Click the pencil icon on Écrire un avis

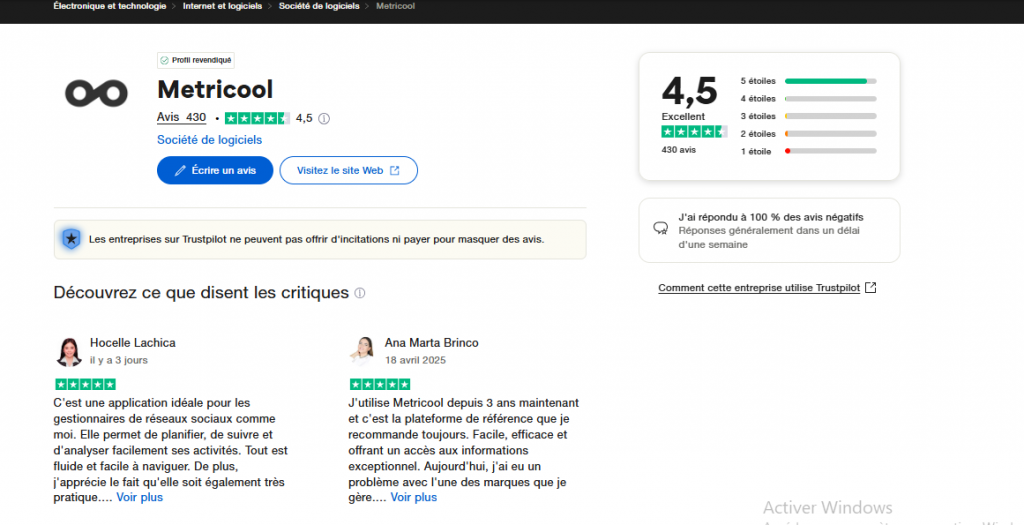coord(181,170)
